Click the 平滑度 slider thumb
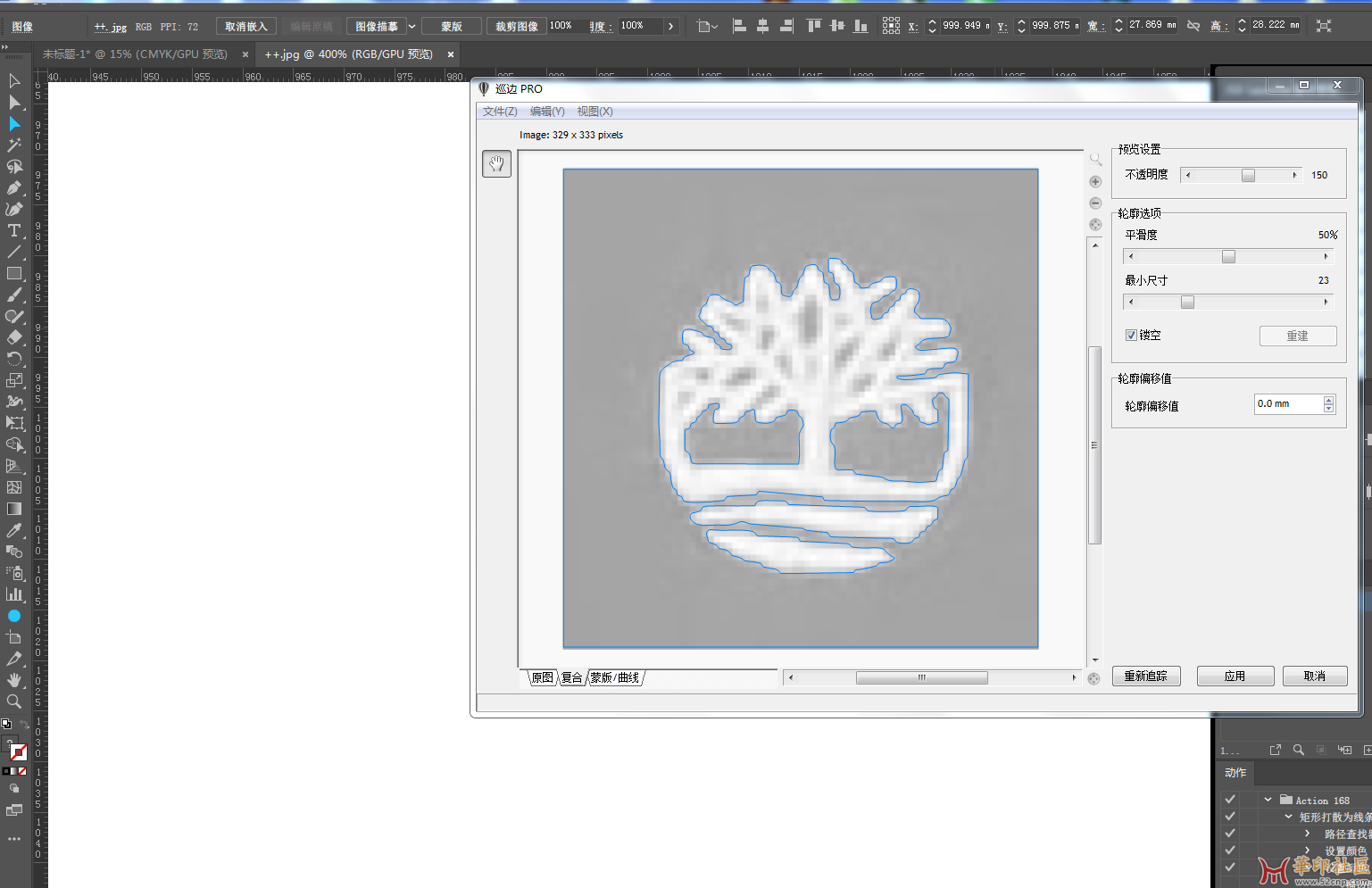The width and height of the screenshot is (1372, 888). (1228, 257)
